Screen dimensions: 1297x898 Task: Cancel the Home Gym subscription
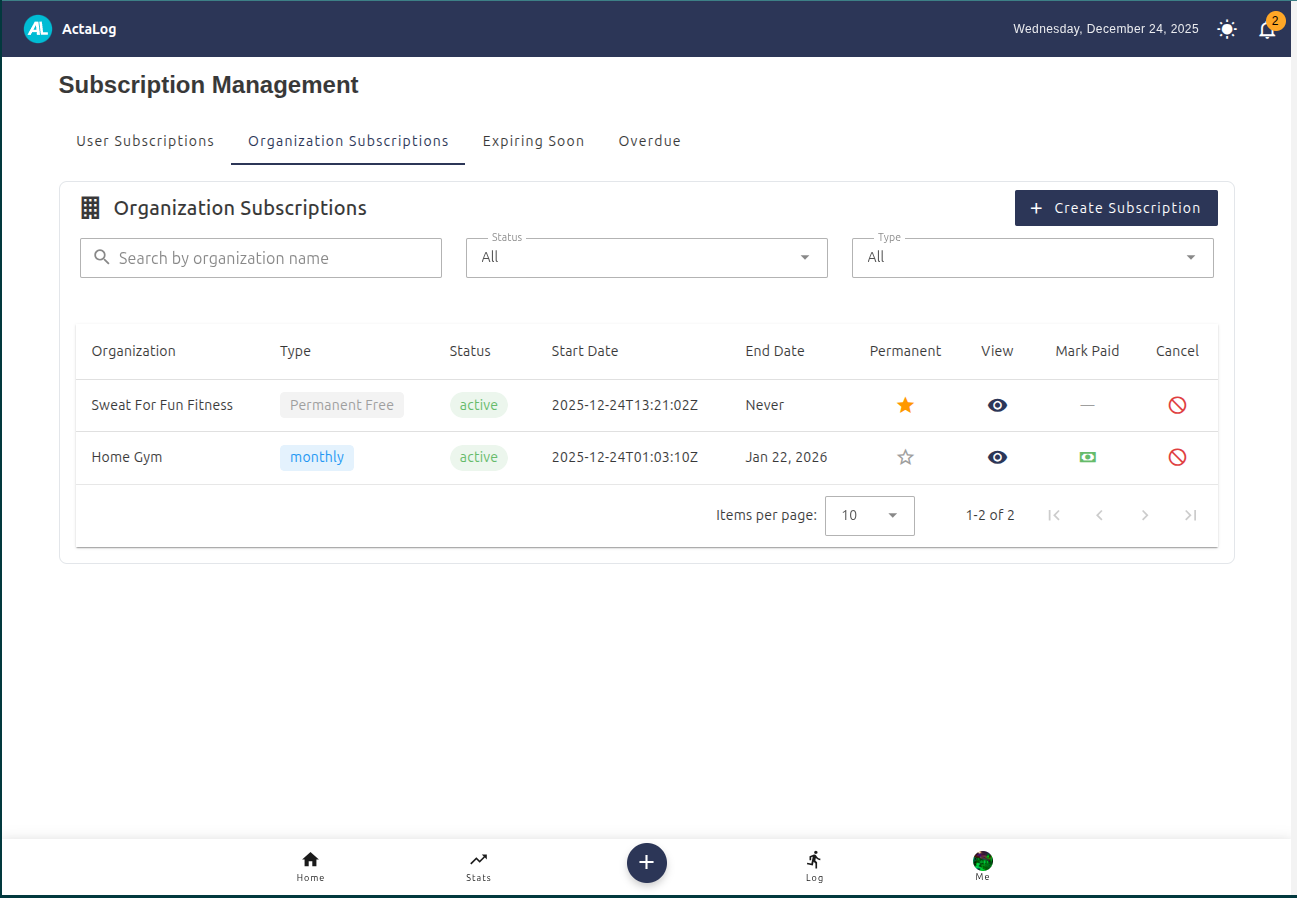[1177, 457]
